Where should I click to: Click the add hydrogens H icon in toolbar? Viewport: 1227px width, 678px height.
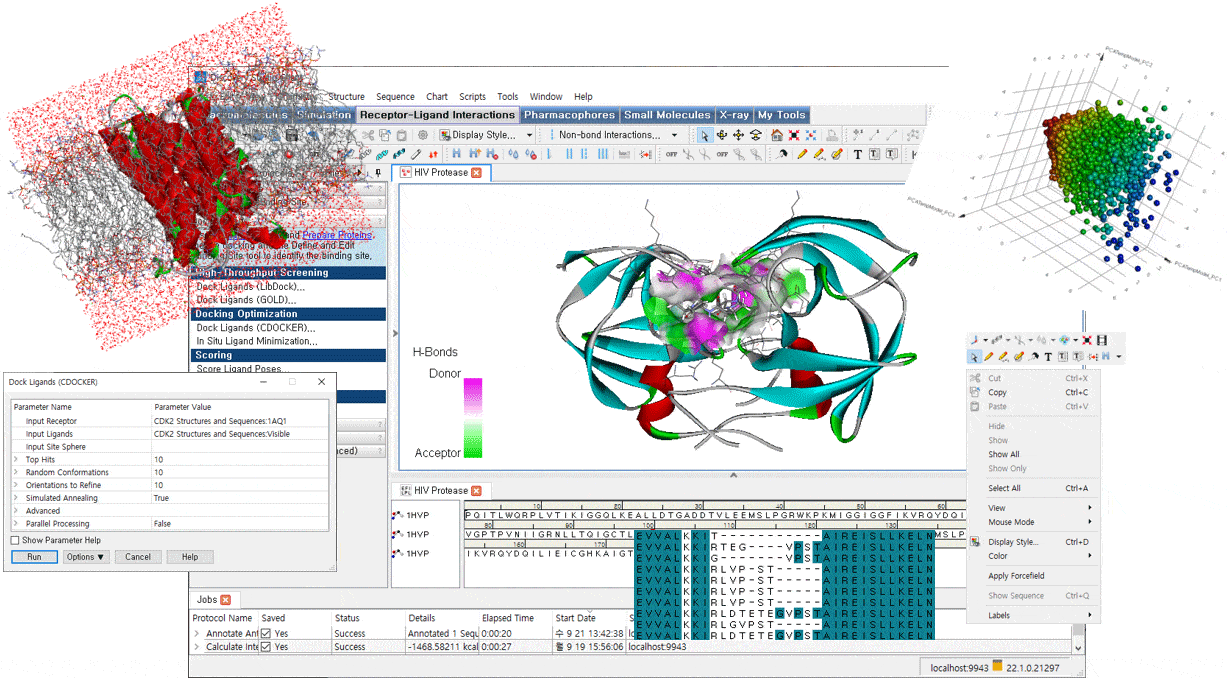456,154
